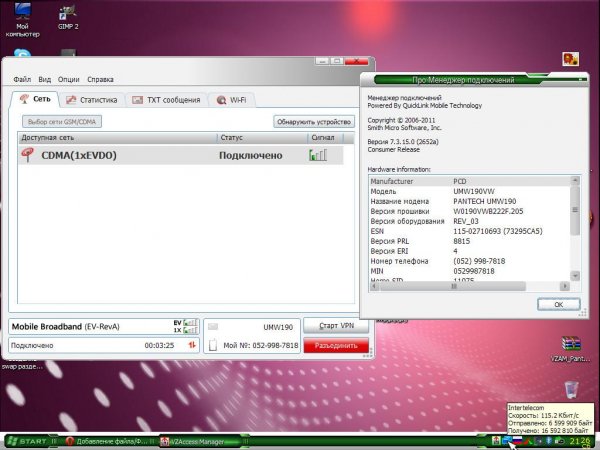Select the Номер телефона row
This screenshot has width=600, height=450.
click(x=470, y=261)
